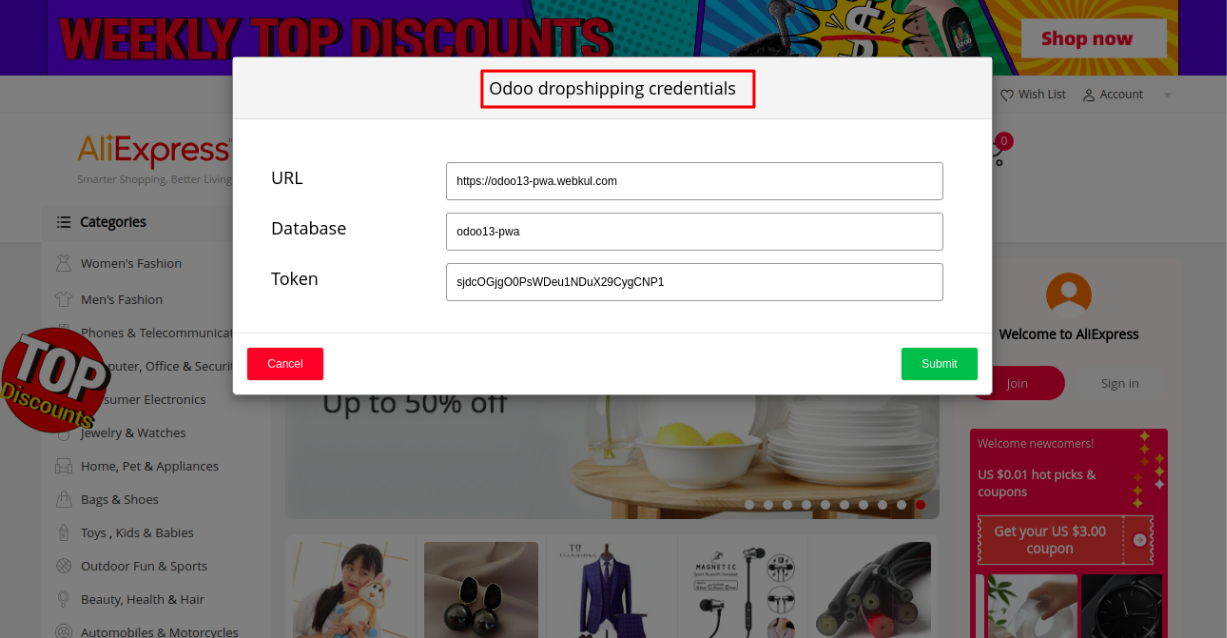Focus the Token input field
Viewport: 1227px width, 638px height.
pyautogui.click(x=694, y=282)
